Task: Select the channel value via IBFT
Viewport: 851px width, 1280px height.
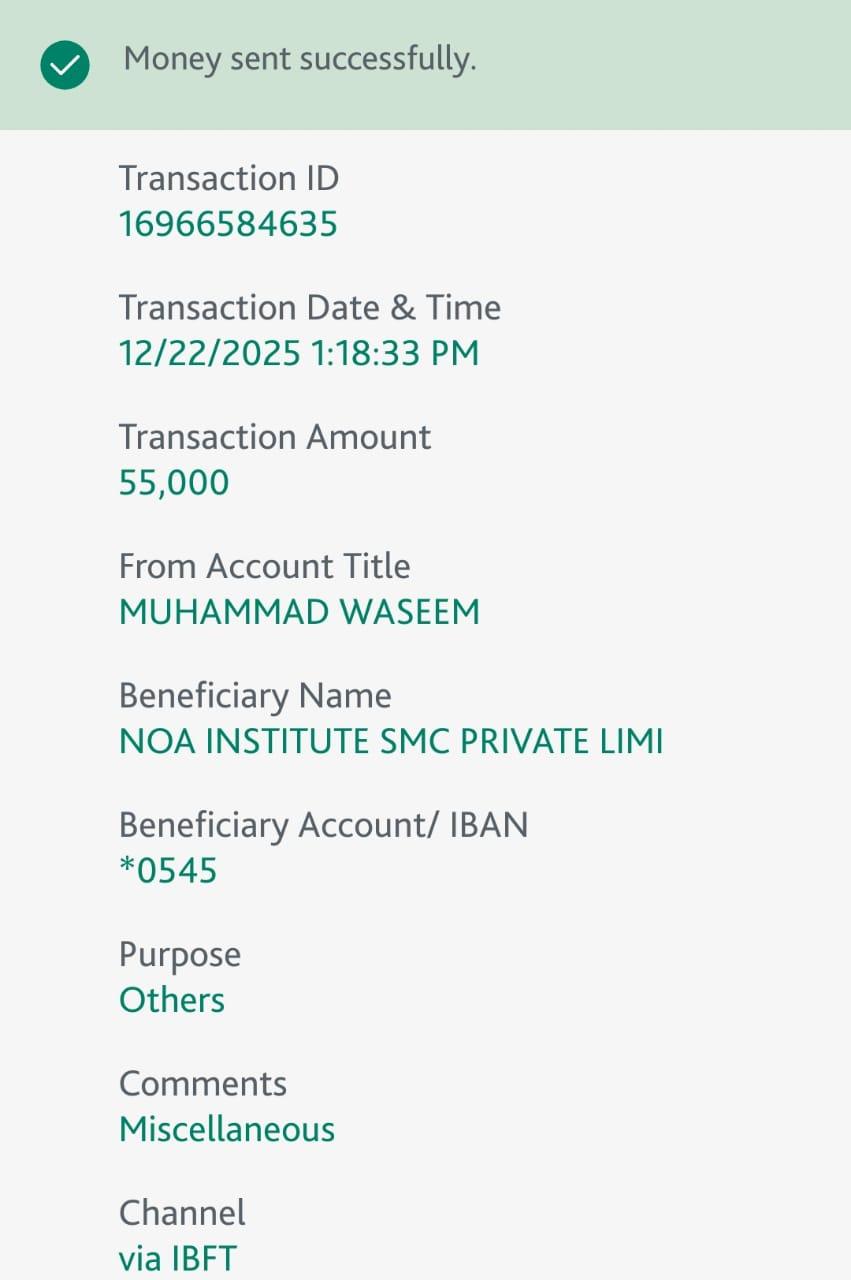Action: 178,1259
